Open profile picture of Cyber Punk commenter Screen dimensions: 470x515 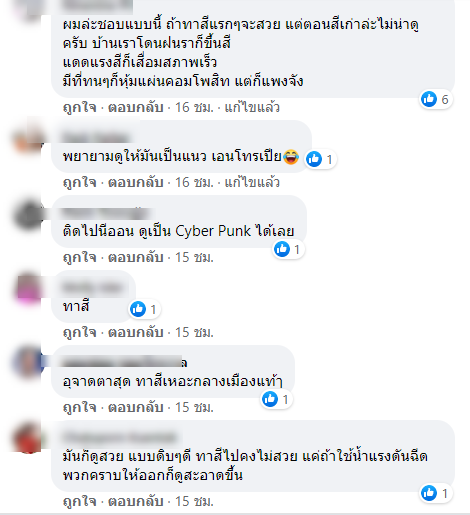pyautogui.click(x=28, y=215)
